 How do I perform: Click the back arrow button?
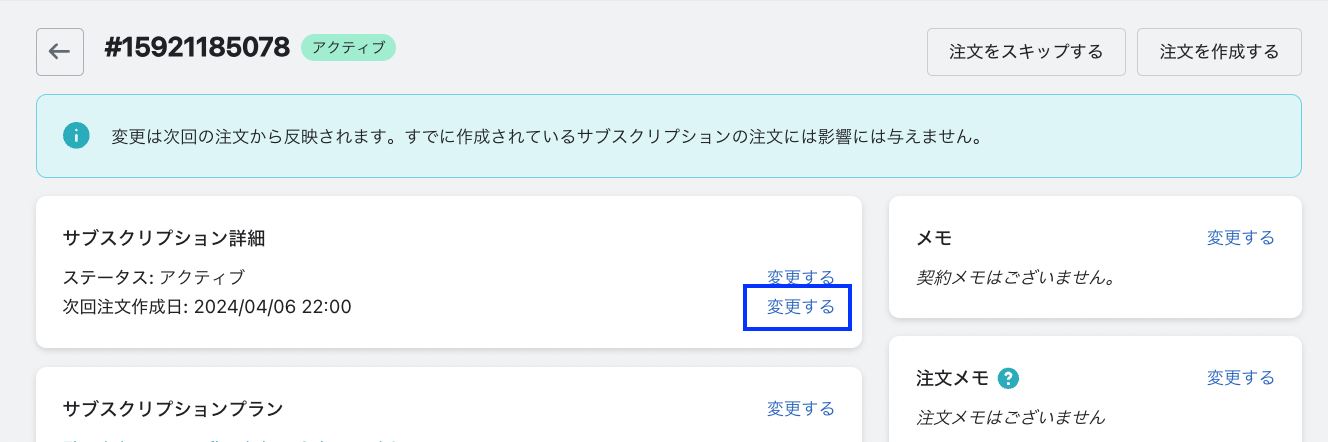pos(59,52)
